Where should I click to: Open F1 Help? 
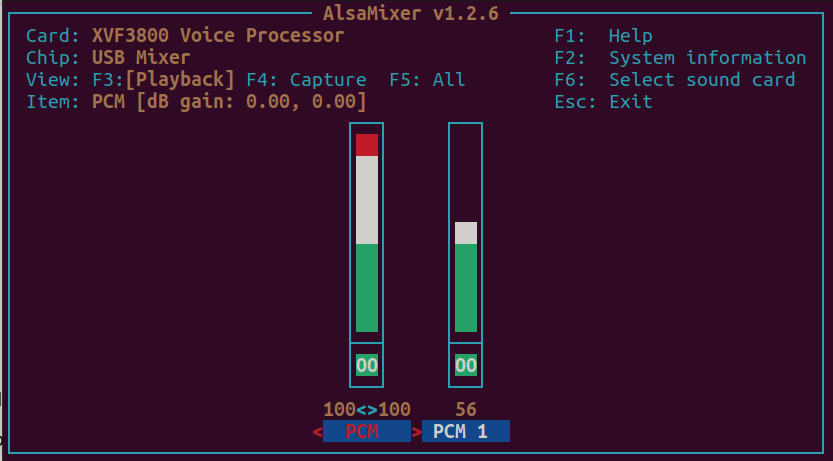coord(604,36)
